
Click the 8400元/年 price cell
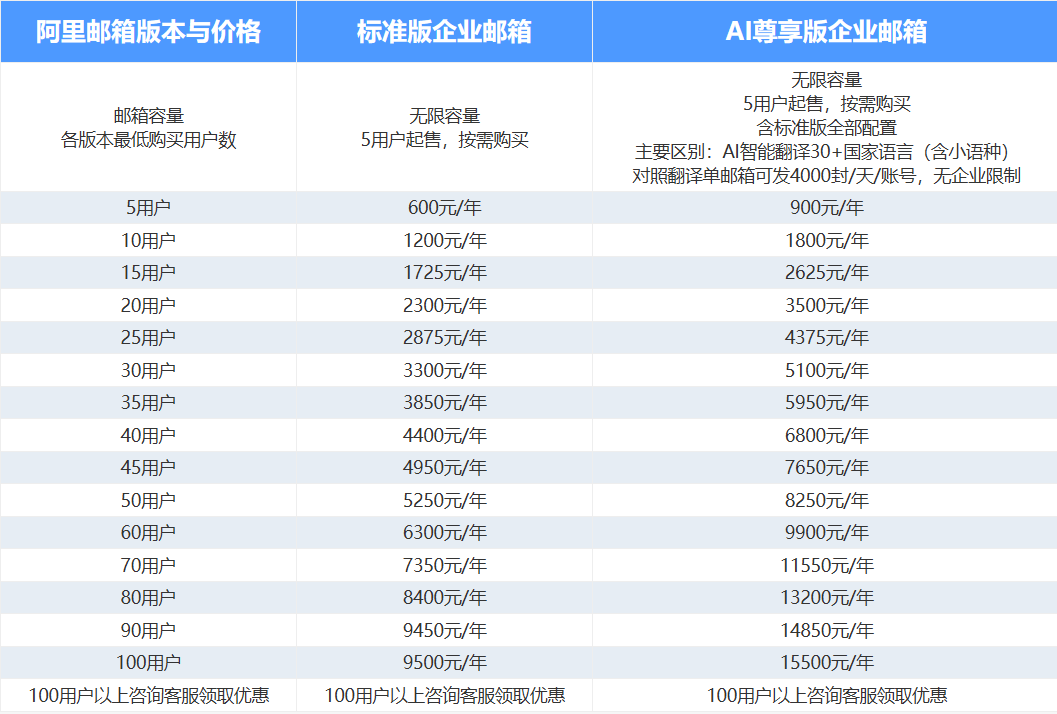(444, 597)
